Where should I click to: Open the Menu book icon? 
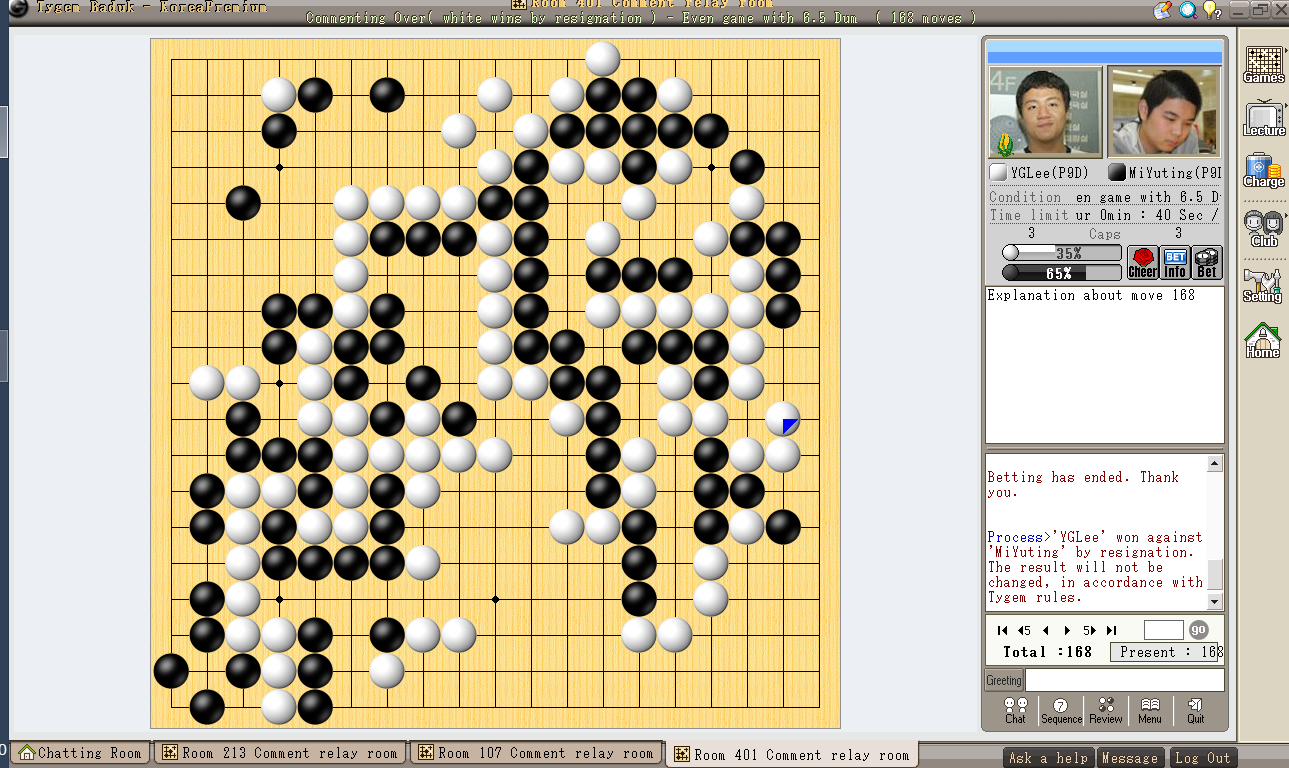pos(1150,710)
